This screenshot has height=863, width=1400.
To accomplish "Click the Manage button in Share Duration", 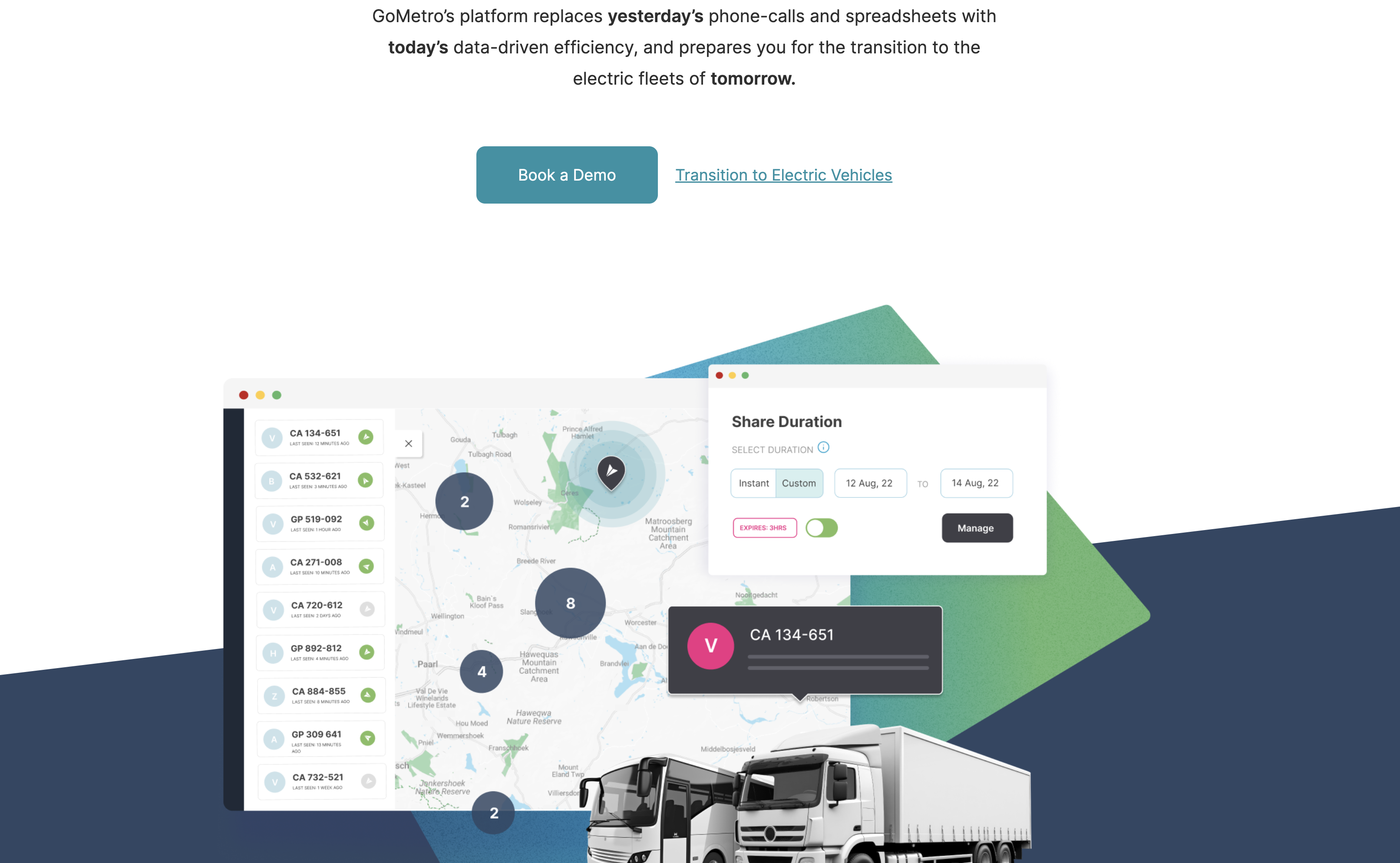I will point(975,528).
